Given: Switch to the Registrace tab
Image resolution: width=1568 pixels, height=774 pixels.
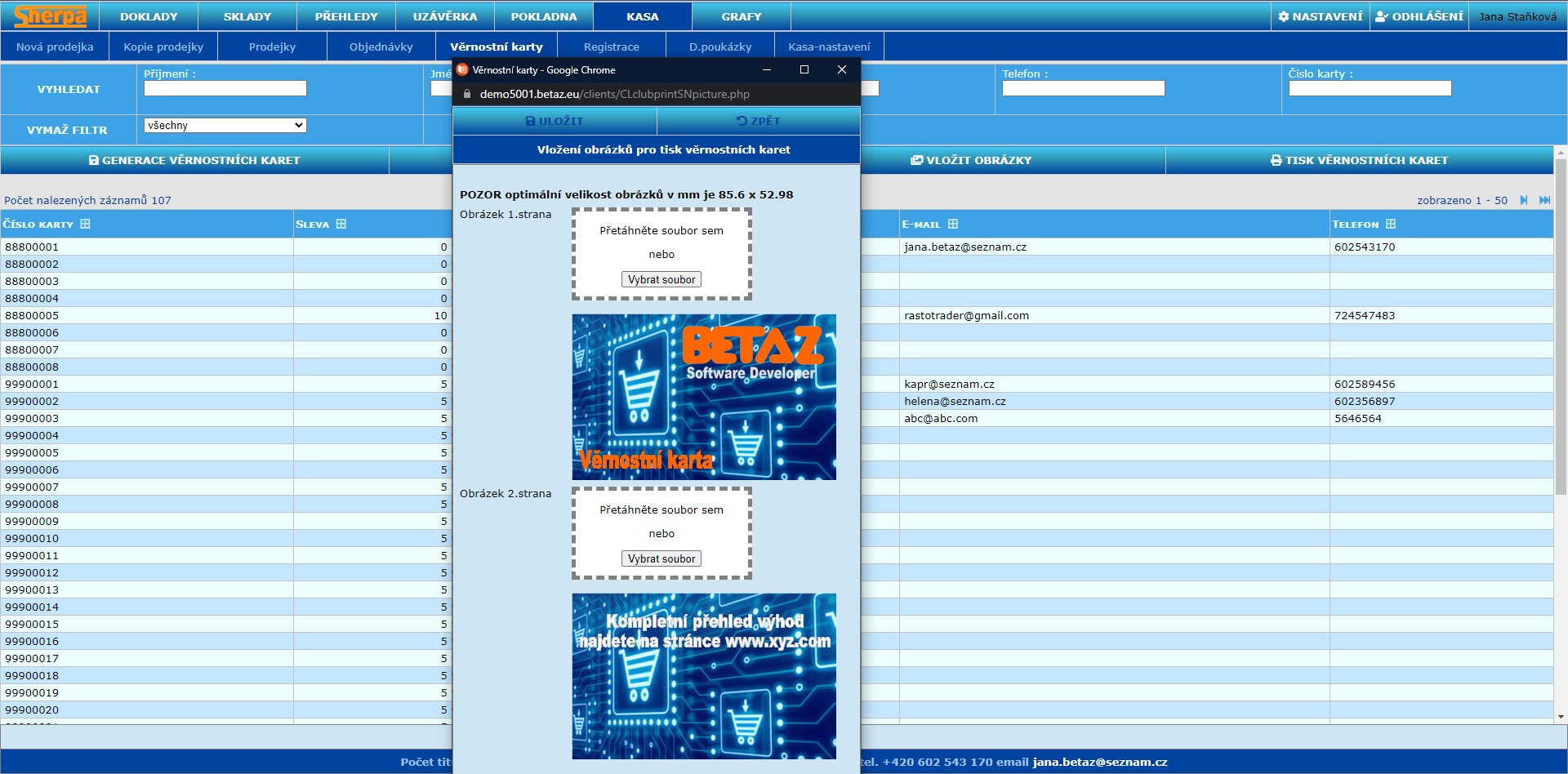Looking at the screenshot, I should coord(611,47).
